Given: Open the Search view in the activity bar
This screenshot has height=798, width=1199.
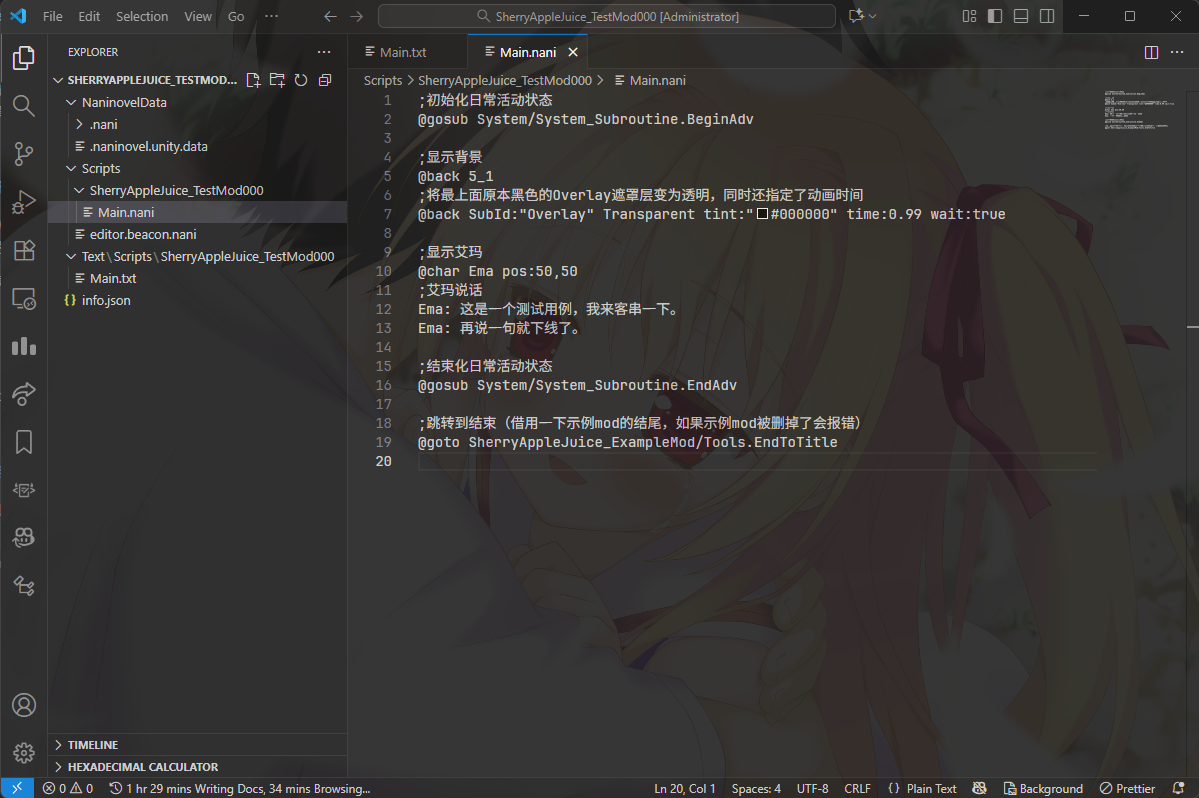Looking at the screenshot, I should (23, 105).
